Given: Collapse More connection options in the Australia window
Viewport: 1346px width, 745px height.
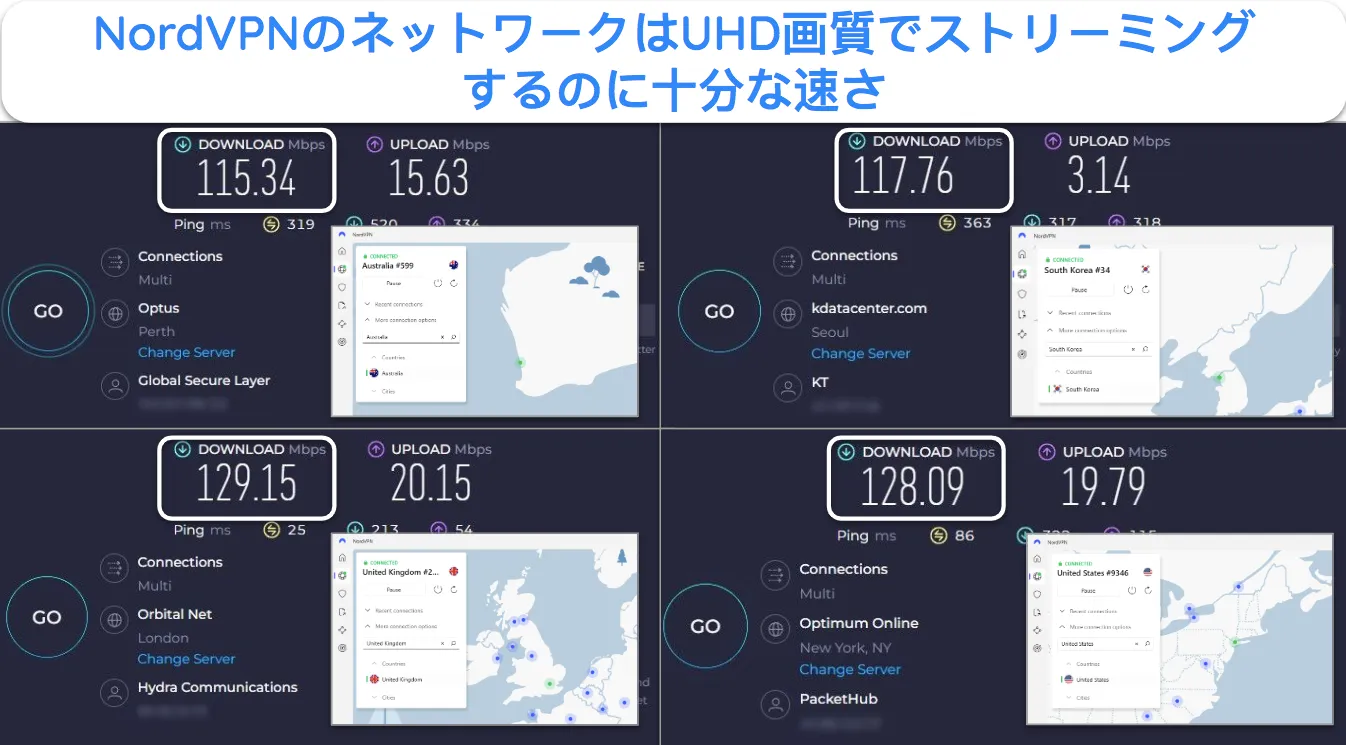Looking at the screenshot, I should [400, 320].
